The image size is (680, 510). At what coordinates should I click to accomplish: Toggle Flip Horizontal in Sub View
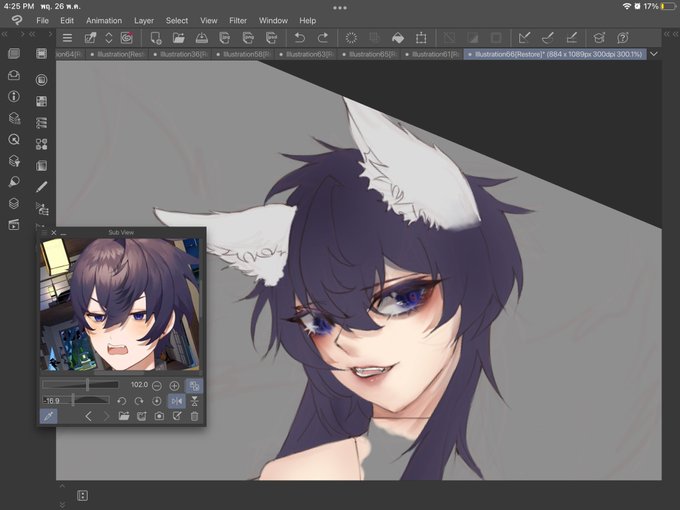click(x=177, y=401)
